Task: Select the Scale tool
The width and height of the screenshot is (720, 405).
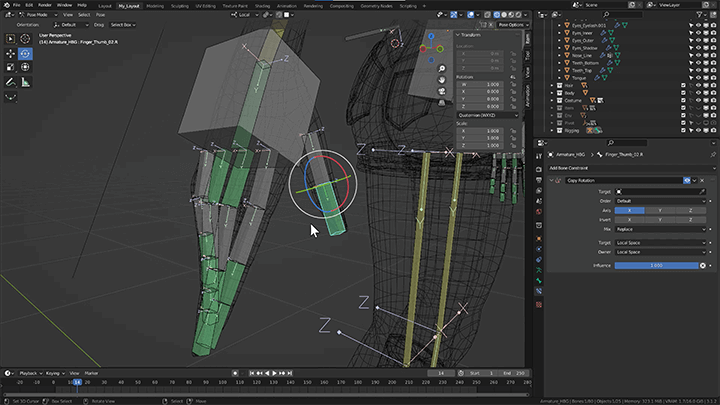Action: pos(10,68)
